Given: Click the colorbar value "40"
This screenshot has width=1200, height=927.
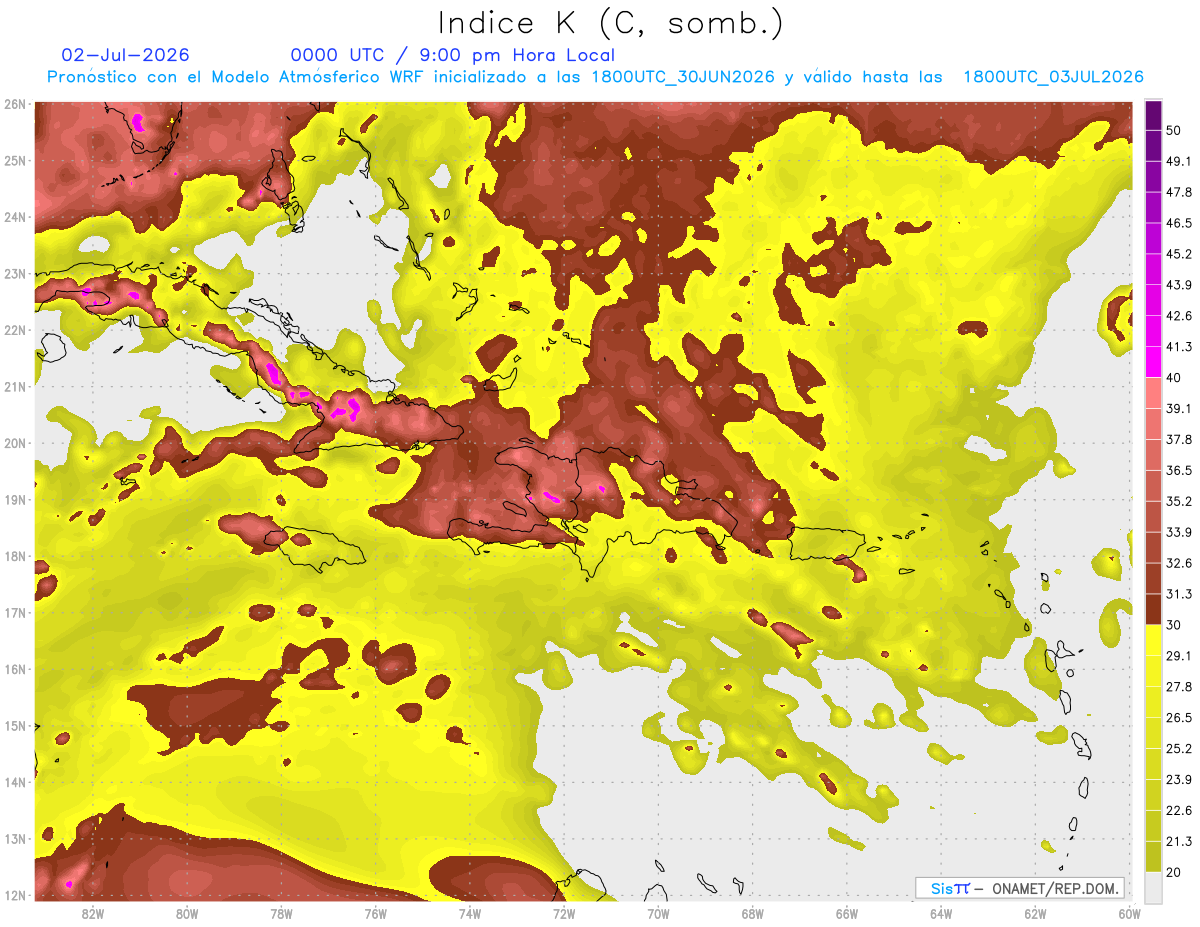Looking at the screenshot, I should (1176, 378).
